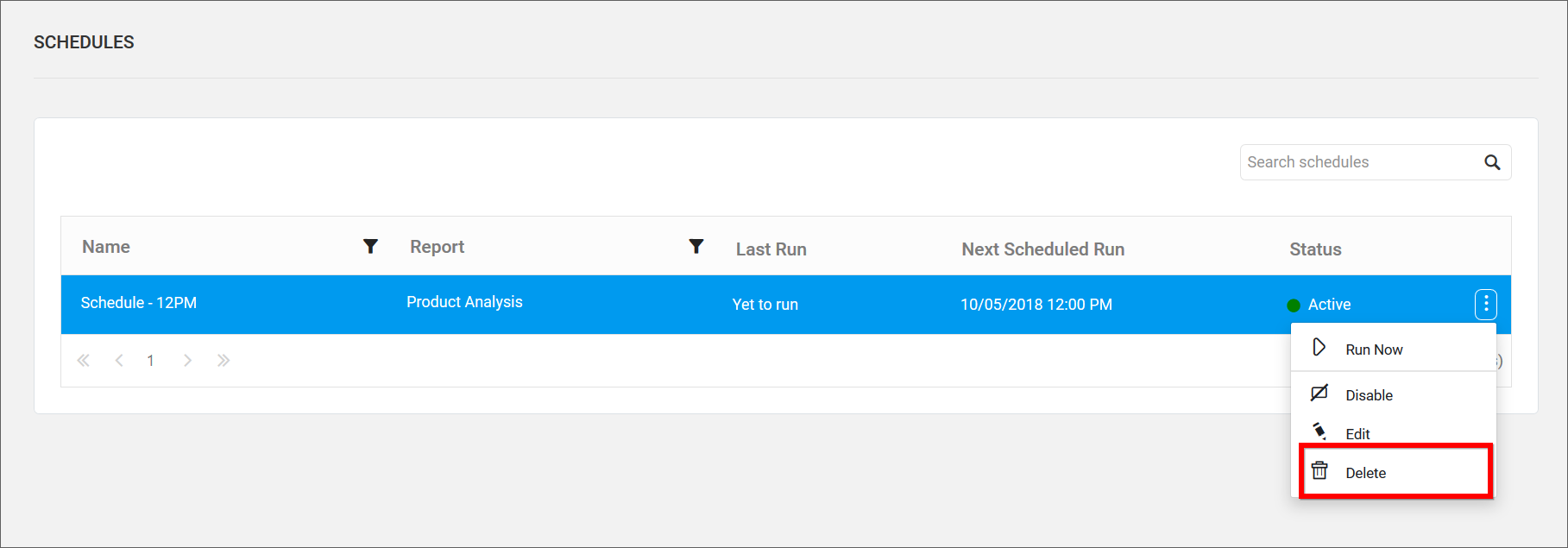Viewport: 1568px width, 548px height.
Task: Sort by the Report column header
Action: pyautogui.click(x=437, y=247)
